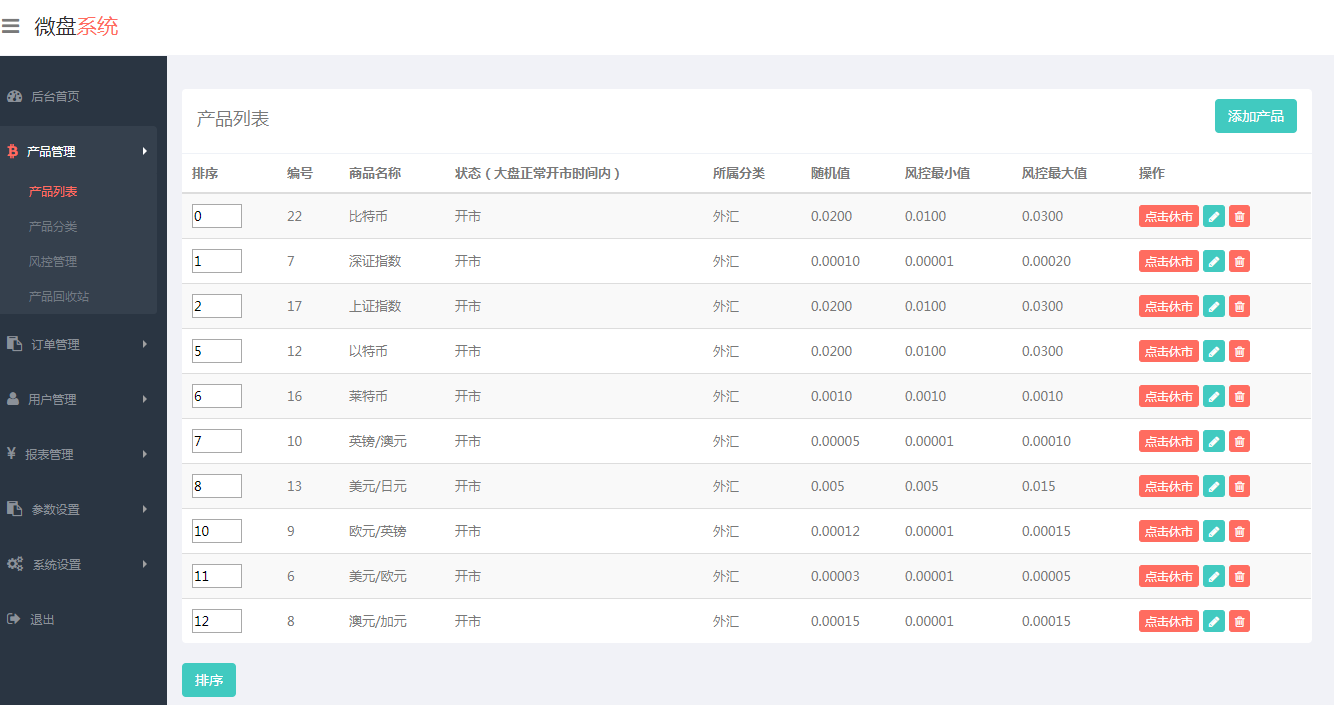Select 产品列表 submenu item
Screen dimensions: 1334x705
tap(53, 192)
